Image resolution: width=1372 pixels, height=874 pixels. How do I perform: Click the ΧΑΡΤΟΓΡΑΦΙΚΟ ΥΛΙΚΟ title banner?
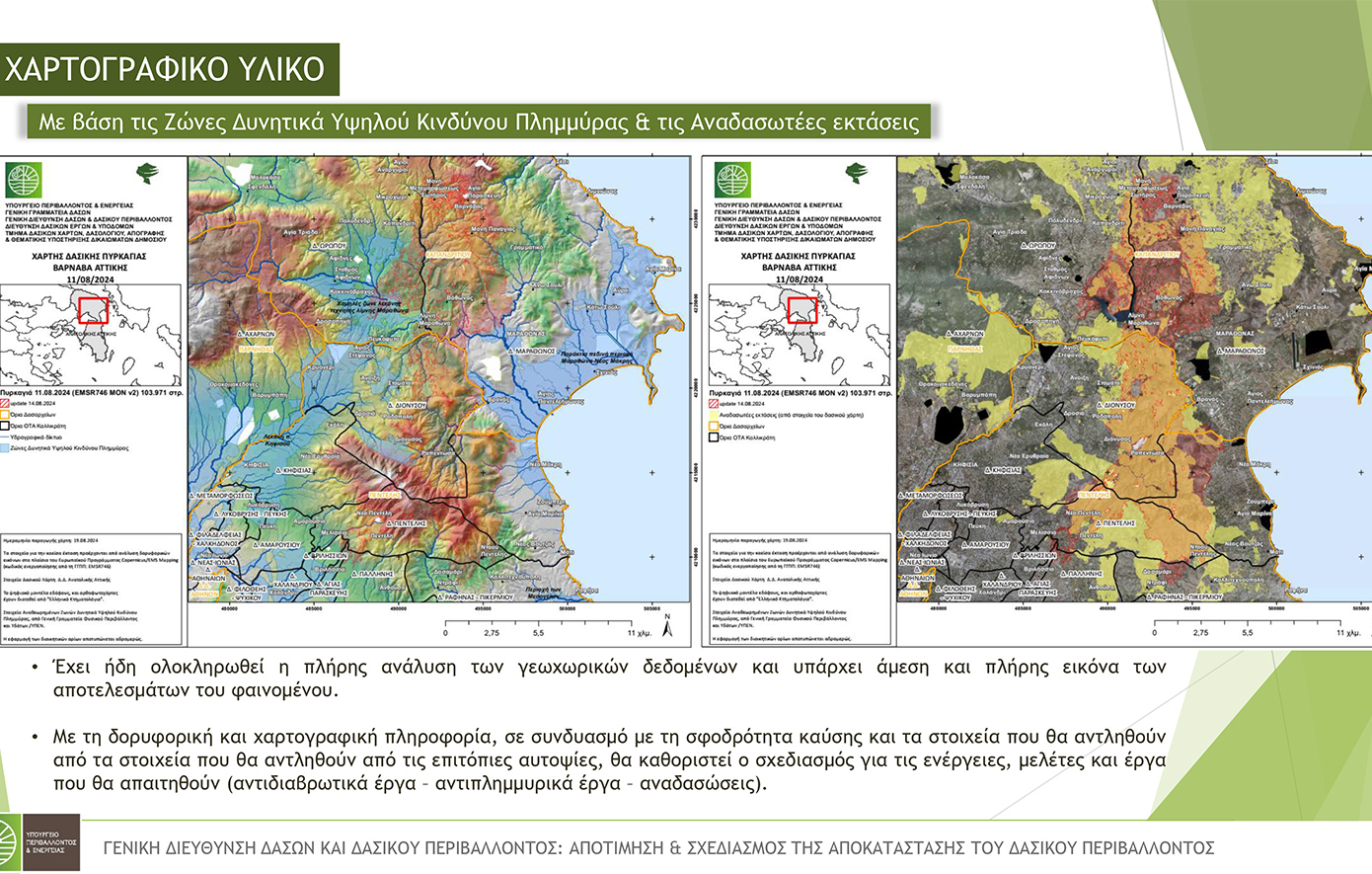(x=166, y=69)
